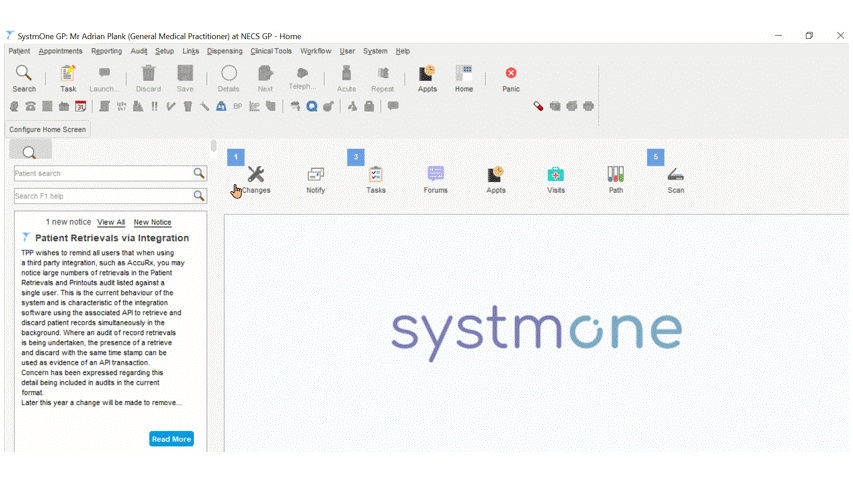Click the blue Q icon
The width and height of the screenshot is (853, 480).
pos(312,106)
